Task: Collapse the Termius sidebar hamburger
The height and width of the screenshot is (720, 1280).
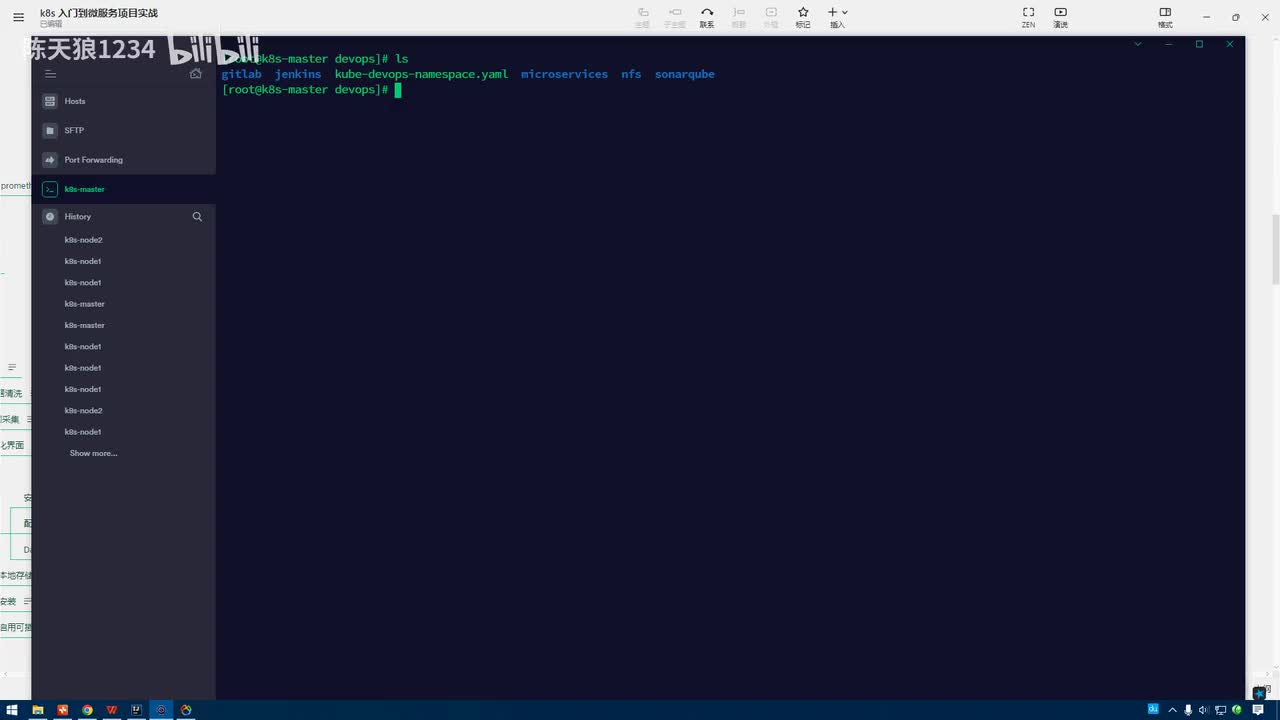Action: coord(51,73)
